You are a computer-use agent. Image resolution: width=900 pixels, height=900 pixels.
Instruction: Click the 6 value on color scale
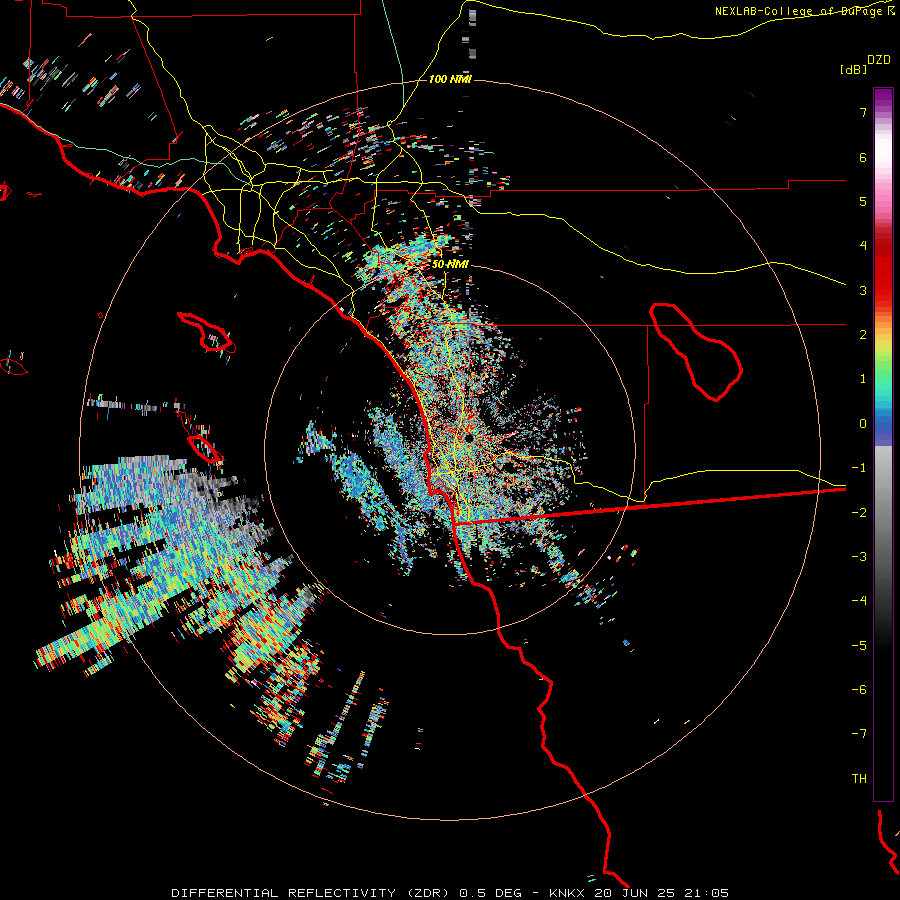(863, 157)
